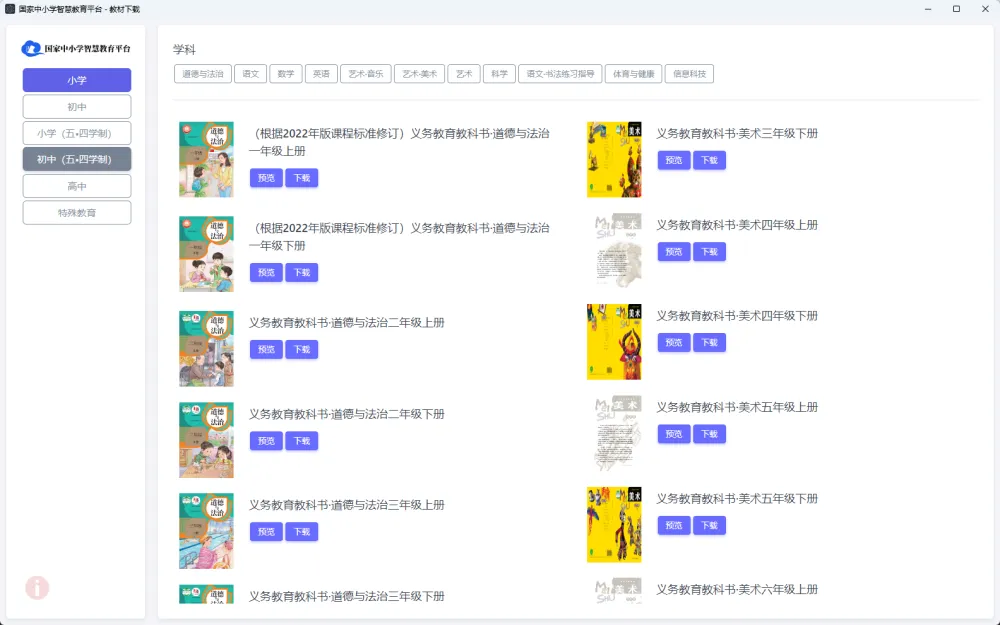Image resolution: width=1000 pixels, height=625 pixels.
Task: Download the 美术三年级上册 textbook
Action: tap(709, 160)
